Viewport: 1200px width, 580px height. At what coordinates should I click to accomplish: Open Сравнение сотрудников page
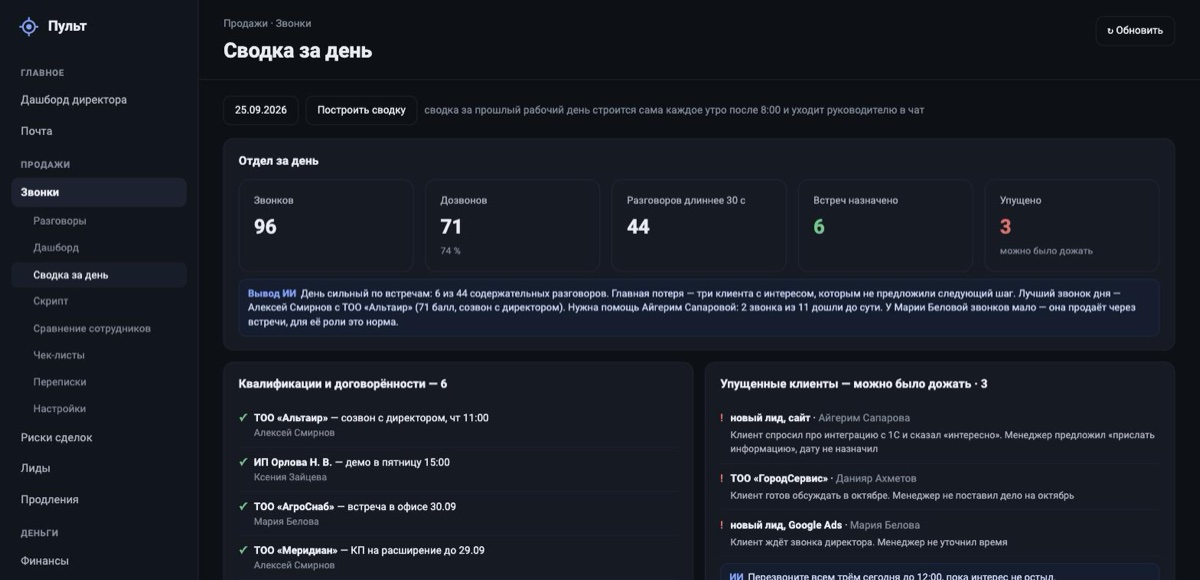coord(92,328)
